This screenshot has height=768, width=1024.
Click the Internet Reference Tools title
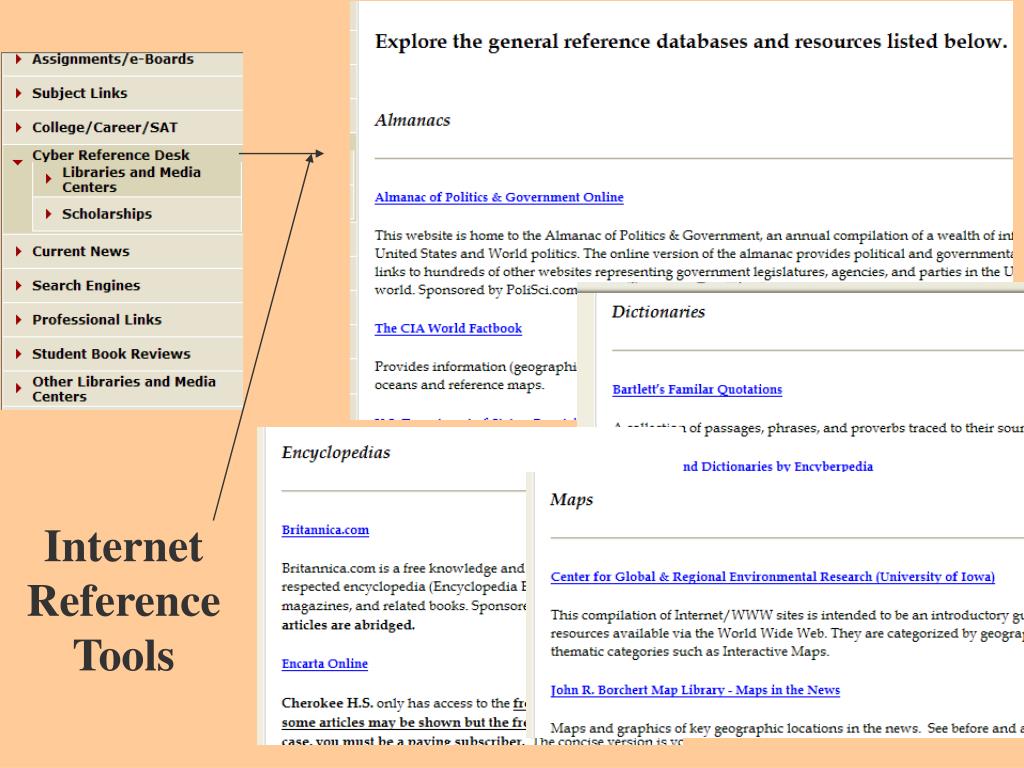pos(123,601)
